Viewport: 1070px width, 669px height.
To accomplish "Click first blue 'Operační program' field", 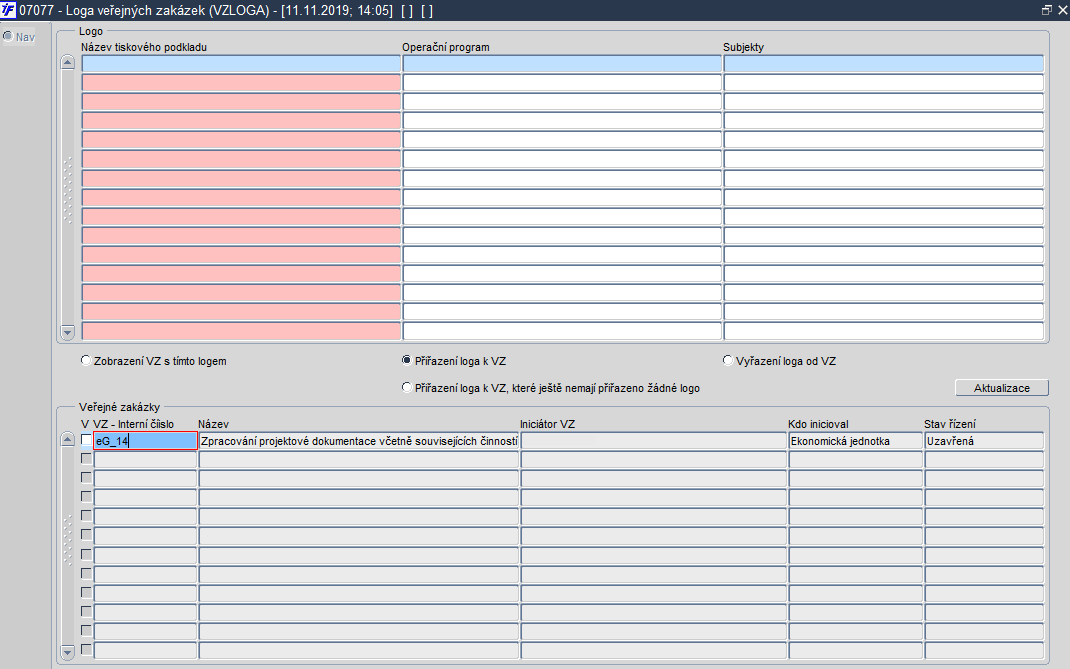I will [x=562, y=63].
